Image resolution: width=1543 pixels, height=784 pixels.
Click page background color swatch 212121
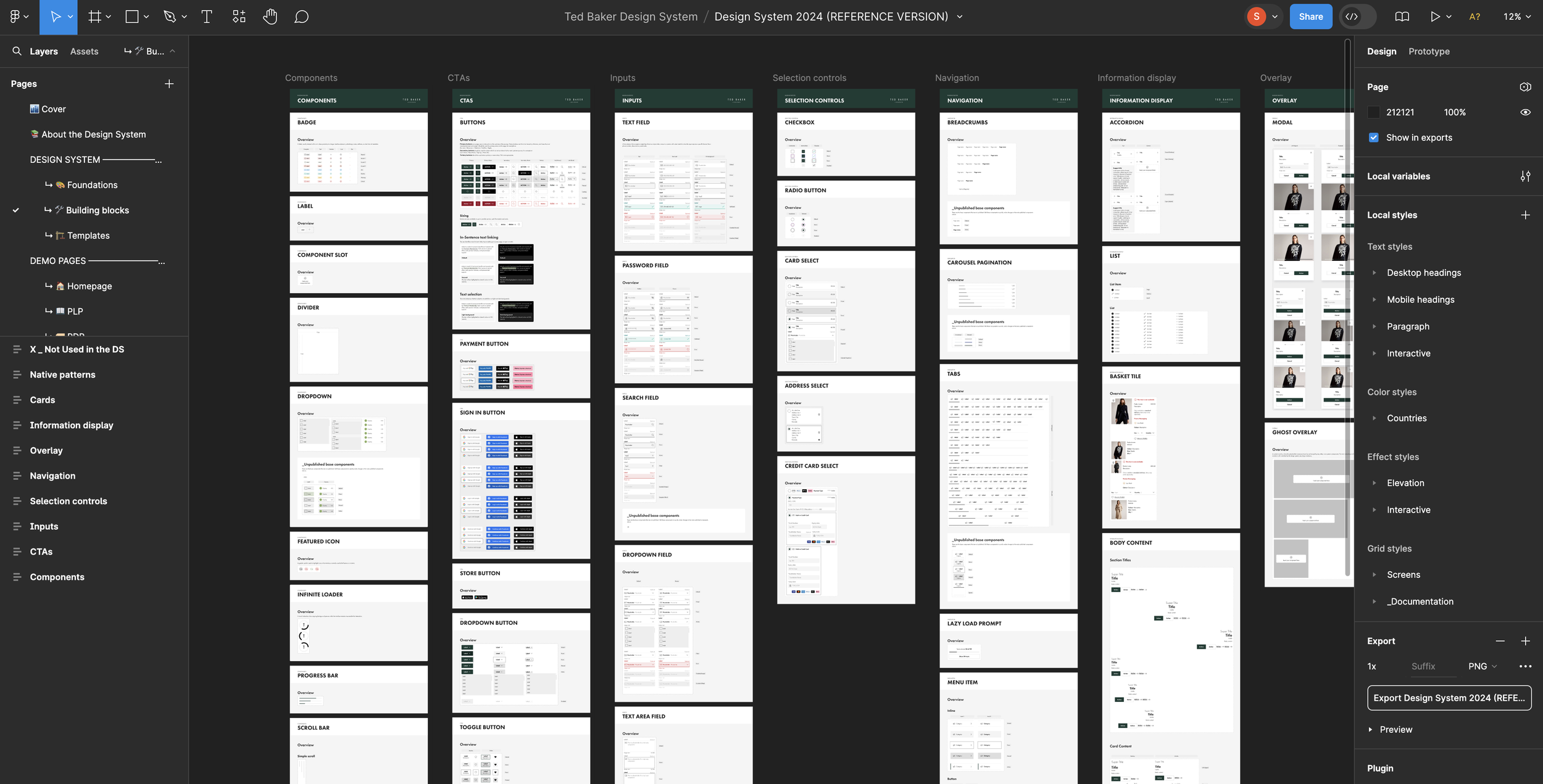tap(1373, 112)
